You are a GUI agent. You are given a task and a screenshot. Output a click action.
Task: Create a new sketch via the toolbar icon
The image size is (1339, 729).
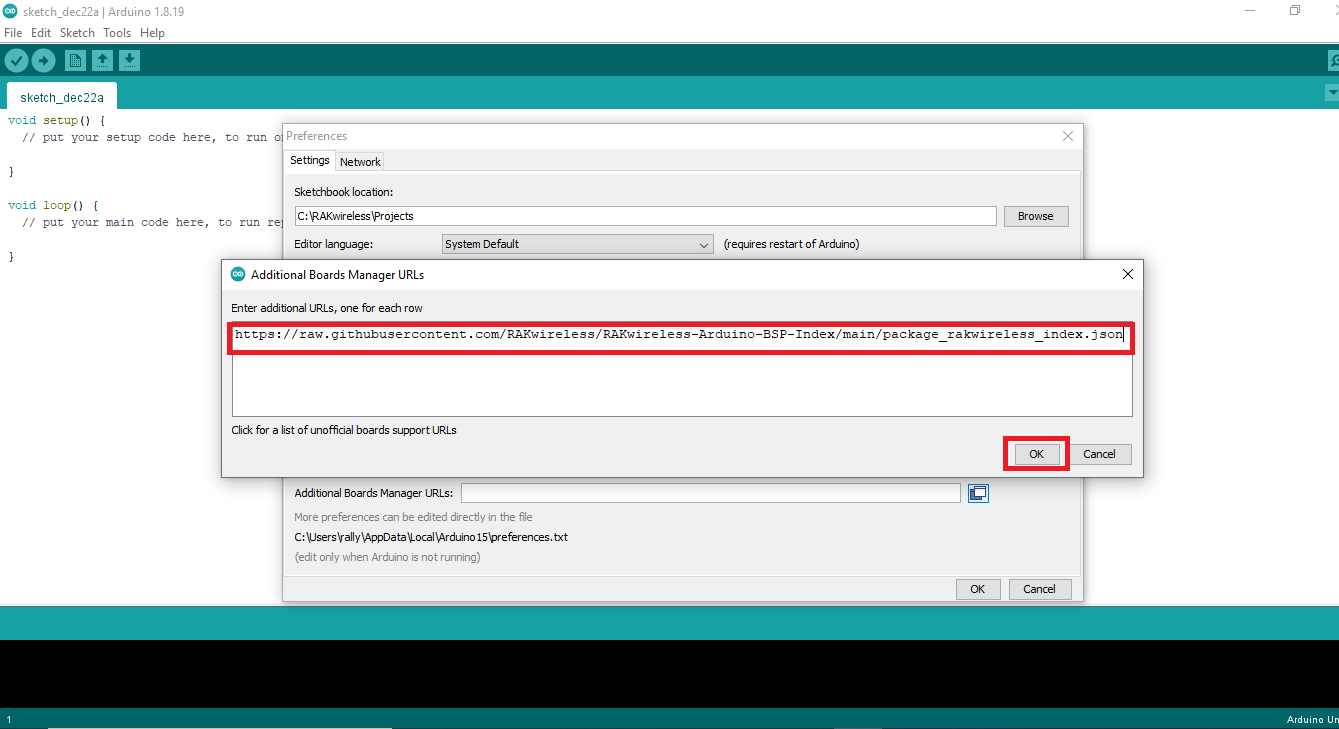[x=75, y=60]
